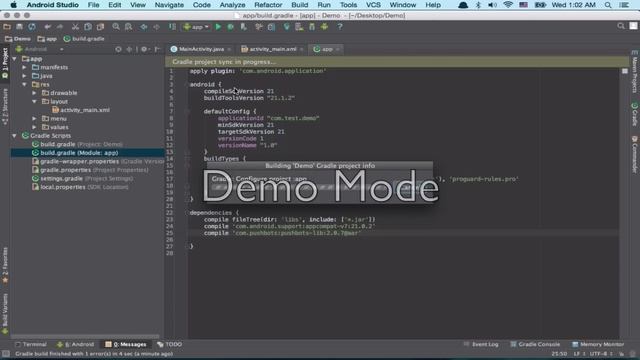Viewport: 640px width, 360px height.
Task: Click the Open file toolbar icon
Action: click(x=7, y=27)
